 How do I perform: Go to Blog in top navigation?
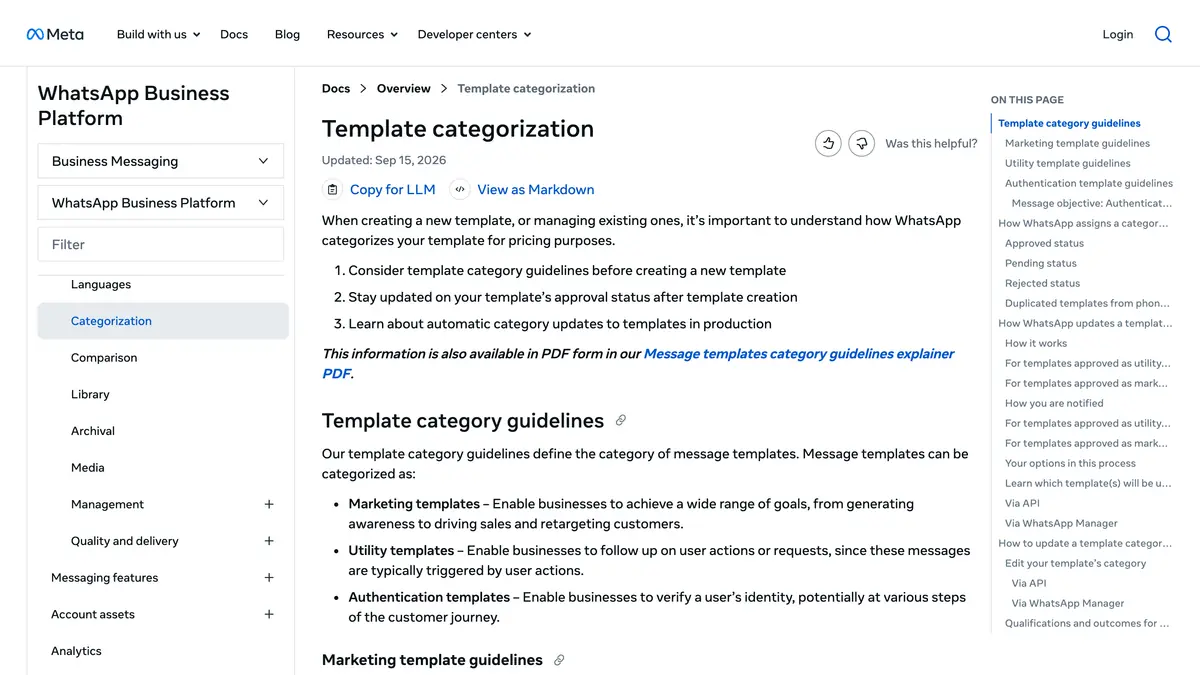(287, 34)
